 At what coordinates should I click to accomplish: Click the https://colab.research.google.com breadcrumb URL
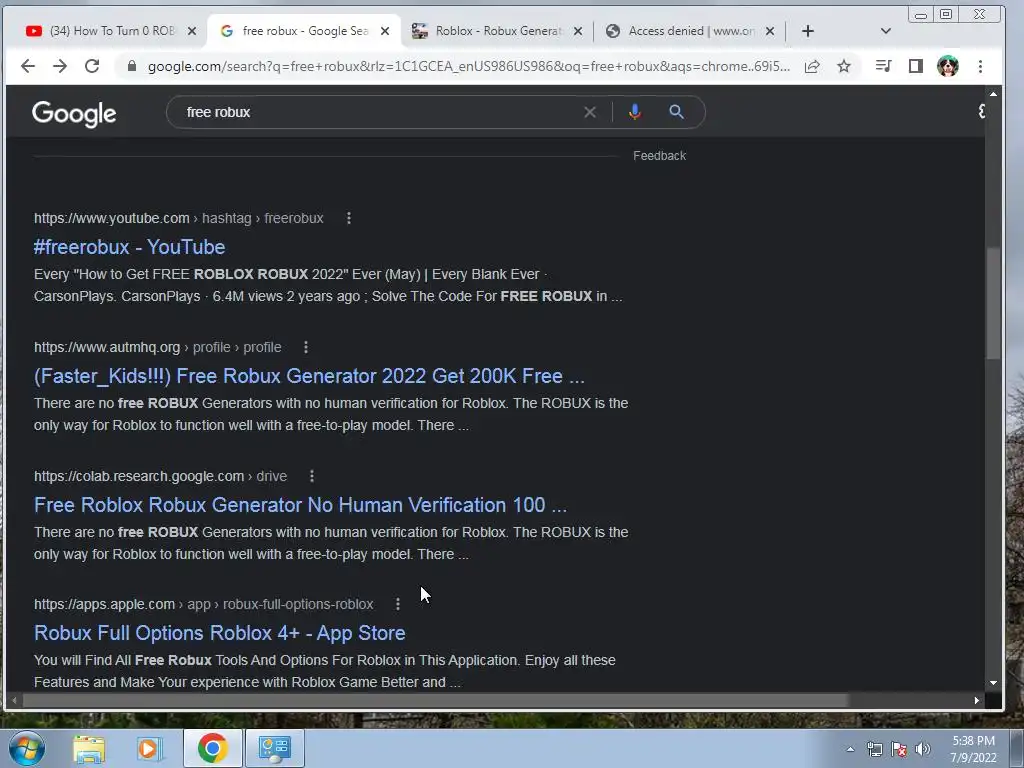[x=139, y=476]
